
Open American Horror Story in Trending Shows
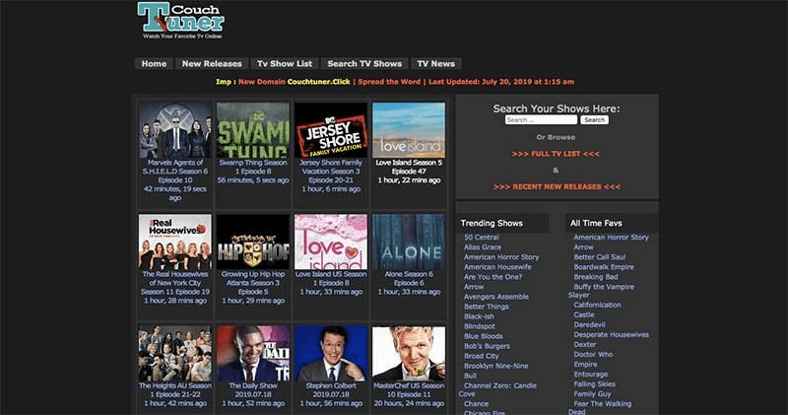(x=501, y=257)
